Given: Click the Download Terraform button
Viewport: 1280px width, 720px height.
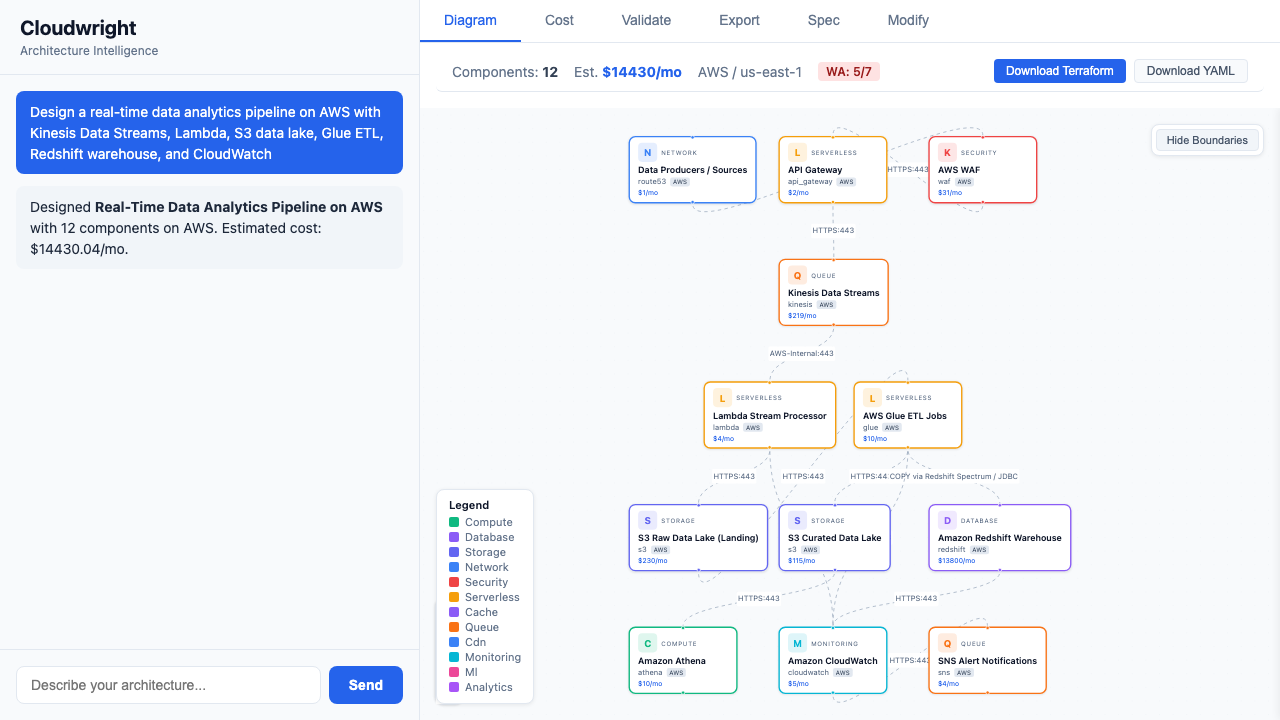Looking at the screenshot, I should point(1059,71).
